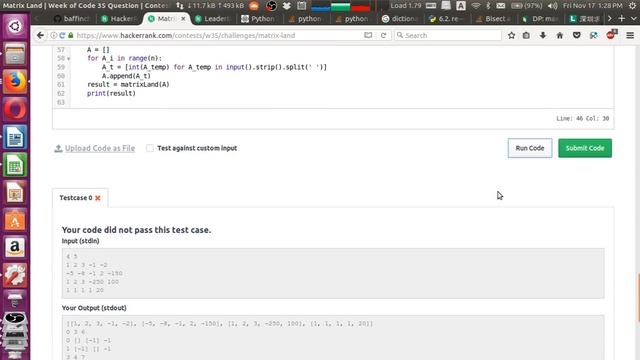Go back using browser back arrow
The width and height of the screenshot is (640, 360).
40,36
